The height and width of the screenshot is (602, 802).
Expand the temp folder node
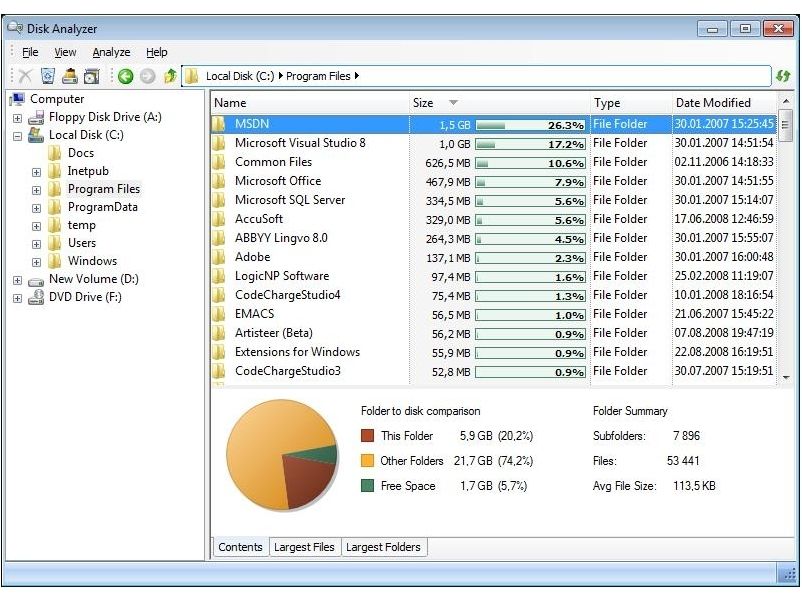point(36,226)
